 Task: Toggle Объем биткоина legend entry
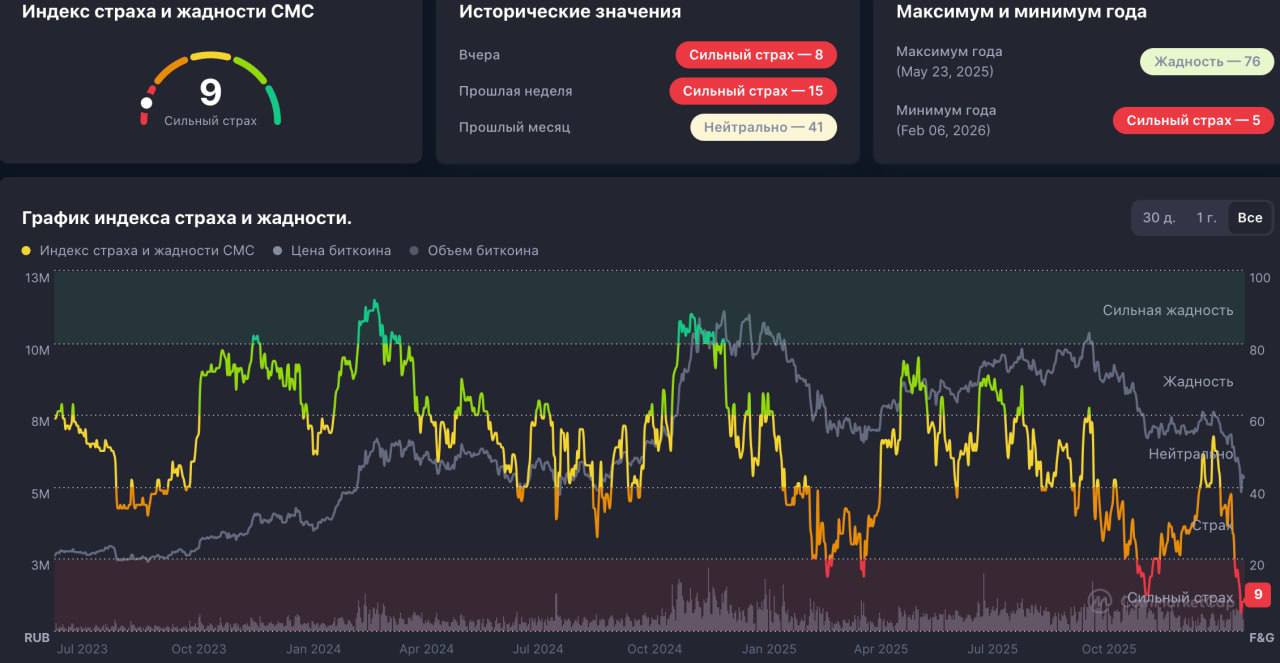click(474, 251)
